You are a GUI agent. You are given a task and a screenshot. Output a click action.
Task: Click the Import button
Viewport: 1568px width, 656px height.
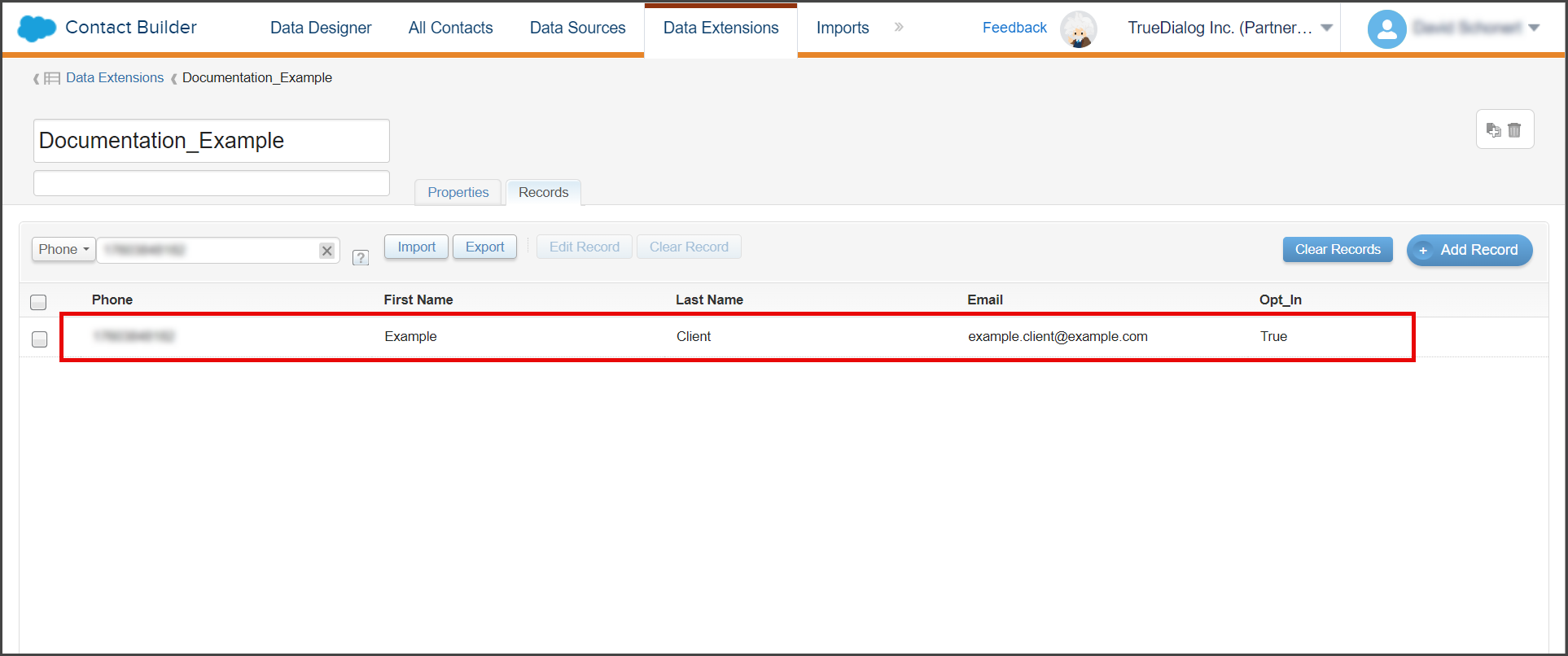click(417, 247)
